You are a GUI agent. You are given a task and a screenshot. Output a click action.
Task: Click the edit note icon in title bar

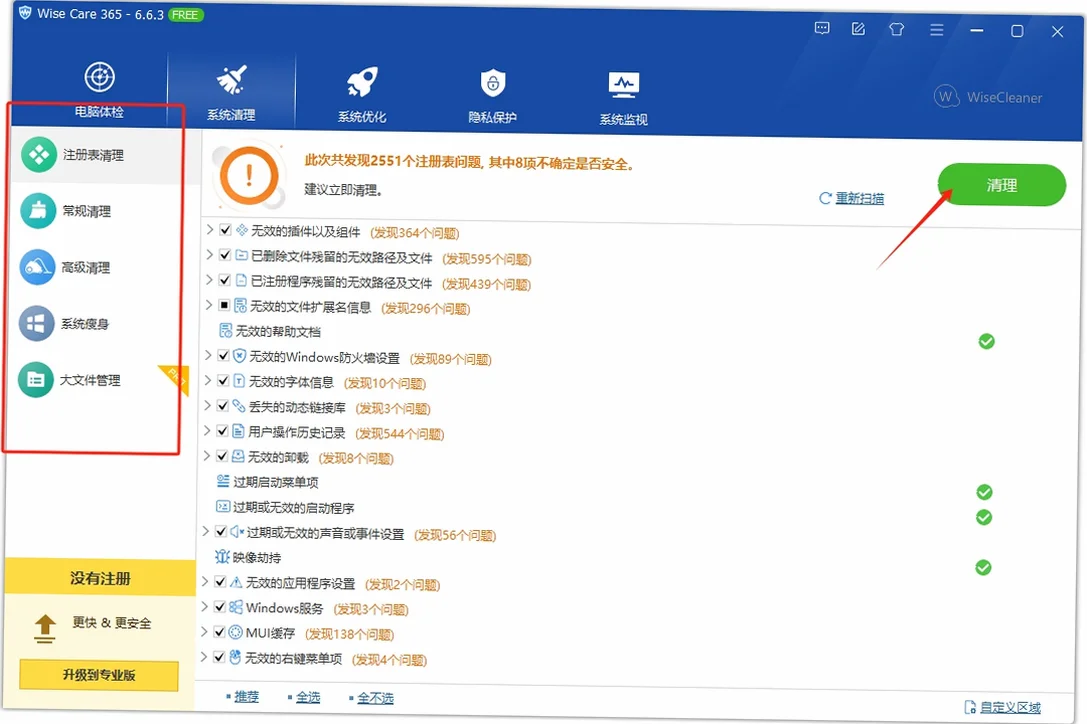[858, 28]
